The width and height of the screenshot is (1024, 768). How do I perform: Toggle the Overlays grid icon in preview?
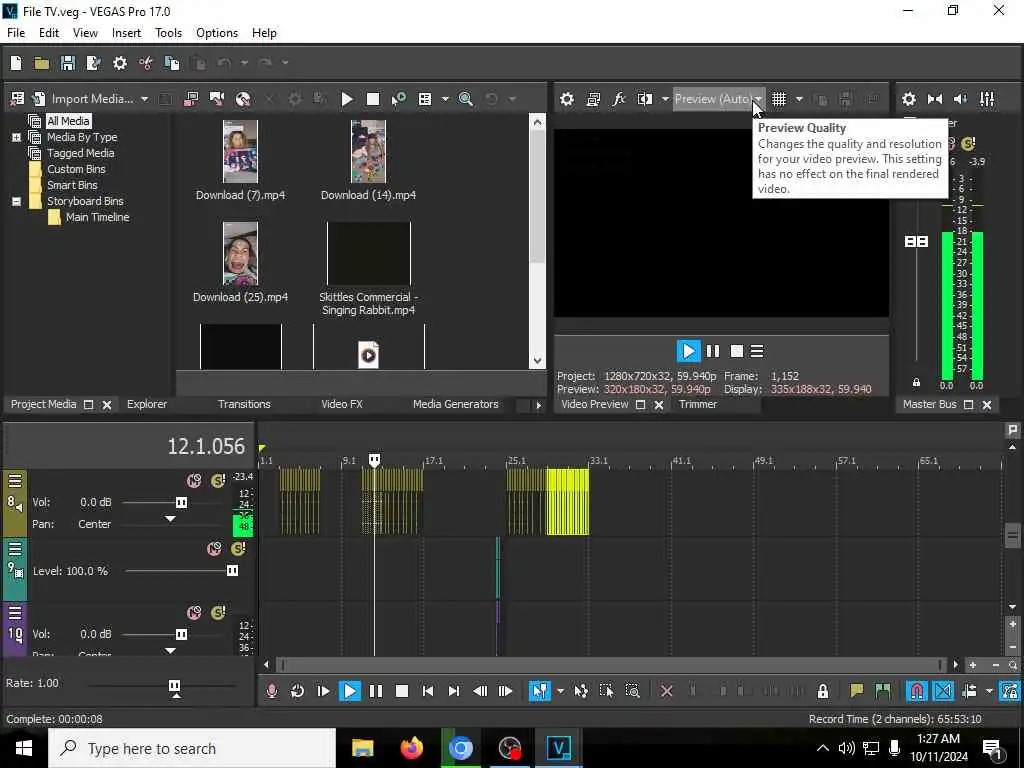point(779,99)
